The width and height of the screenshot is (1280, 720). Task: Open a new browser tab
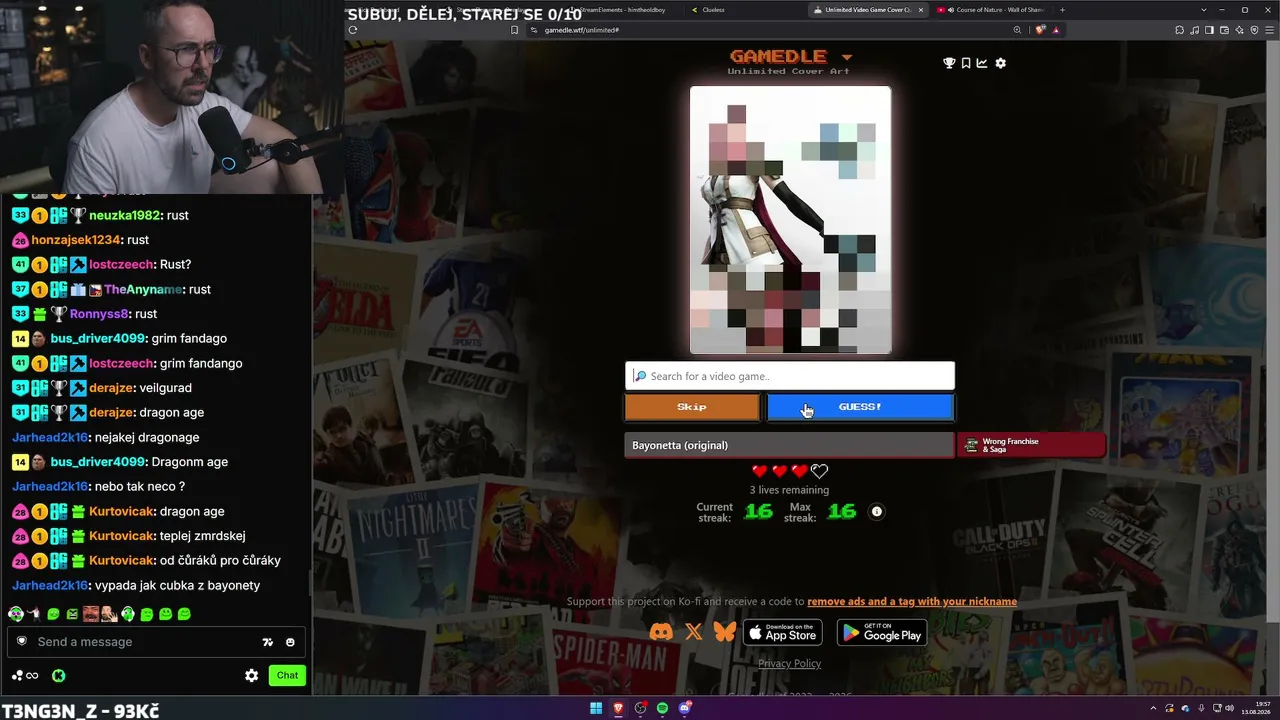pos(1062,10)
